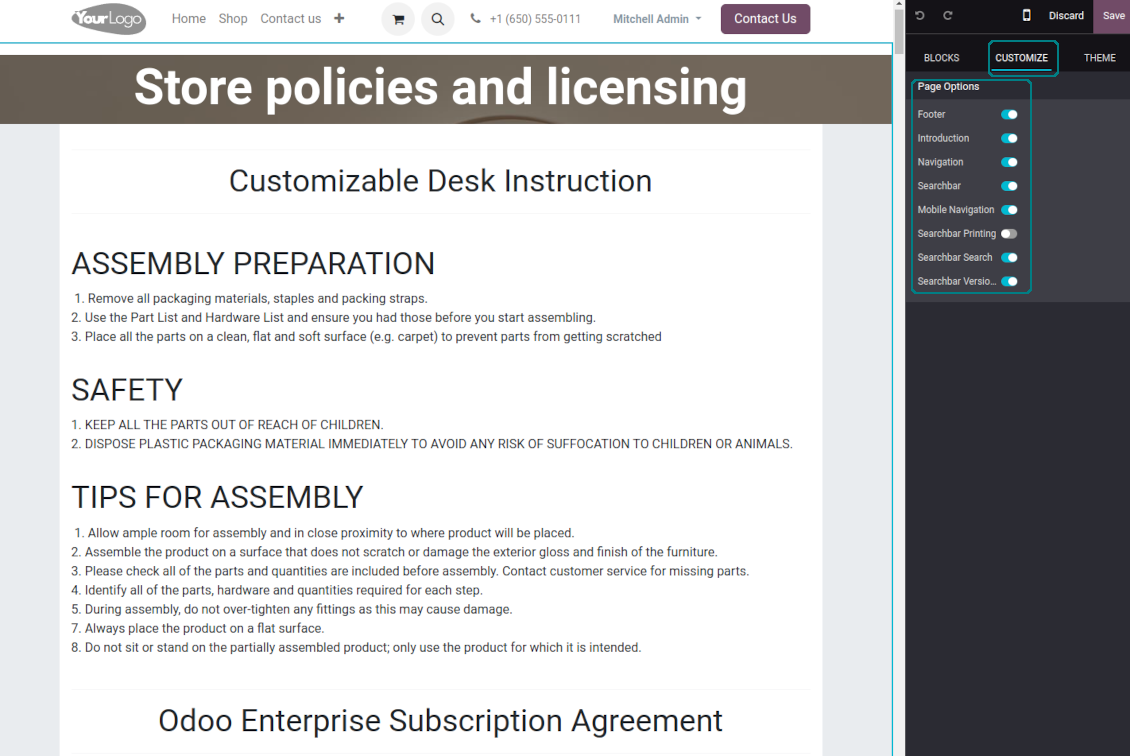Click the Save button
Screen dimensions: 1130x756
(x=1113, y=16)
